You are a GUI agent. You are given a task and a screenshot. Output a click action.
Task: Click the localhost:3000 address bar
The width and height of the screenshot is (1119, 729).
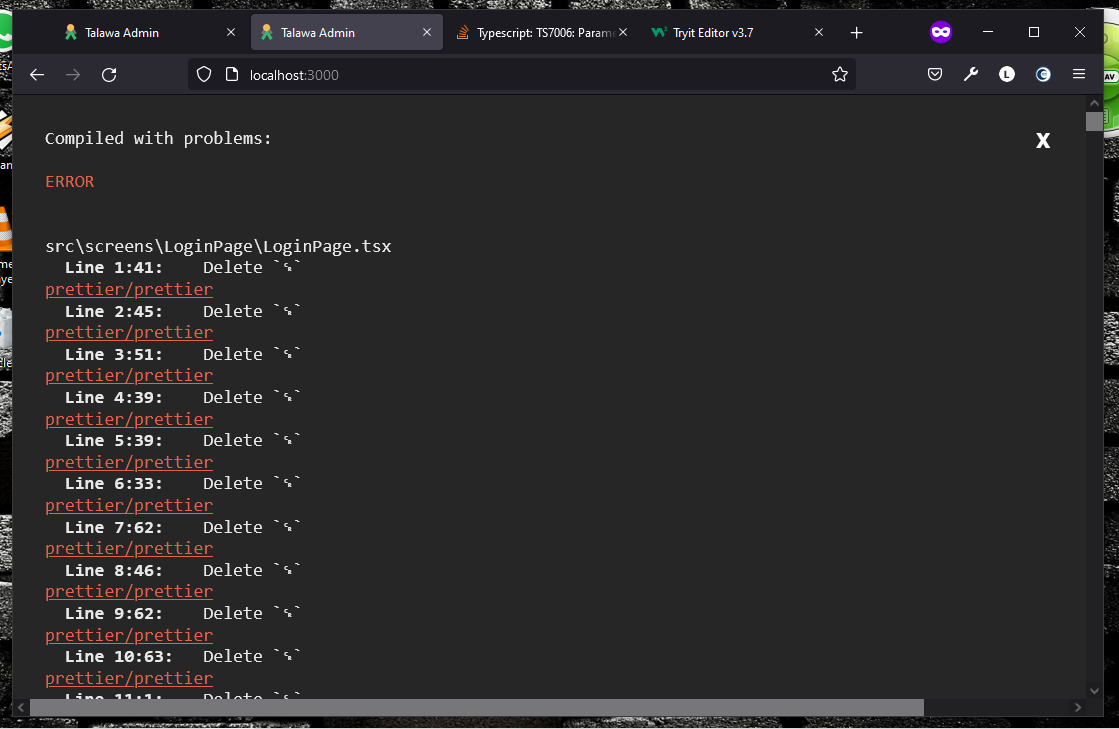[521, 75]
